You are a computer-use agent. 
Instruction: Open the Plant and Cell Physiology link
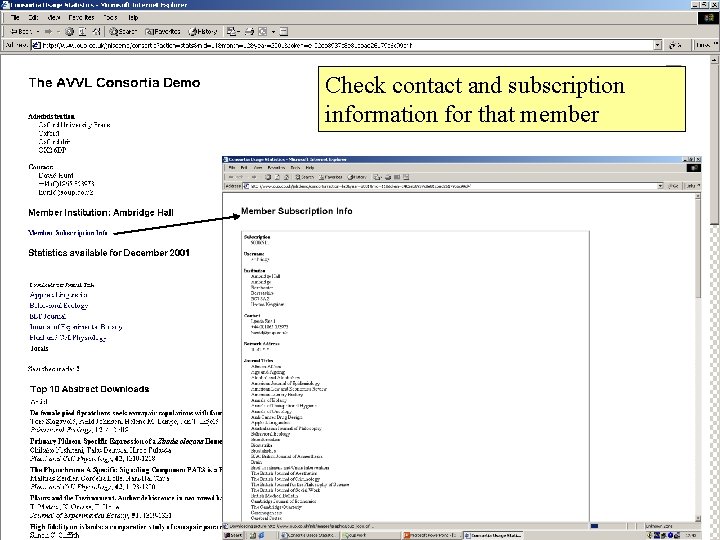point(68,338)
